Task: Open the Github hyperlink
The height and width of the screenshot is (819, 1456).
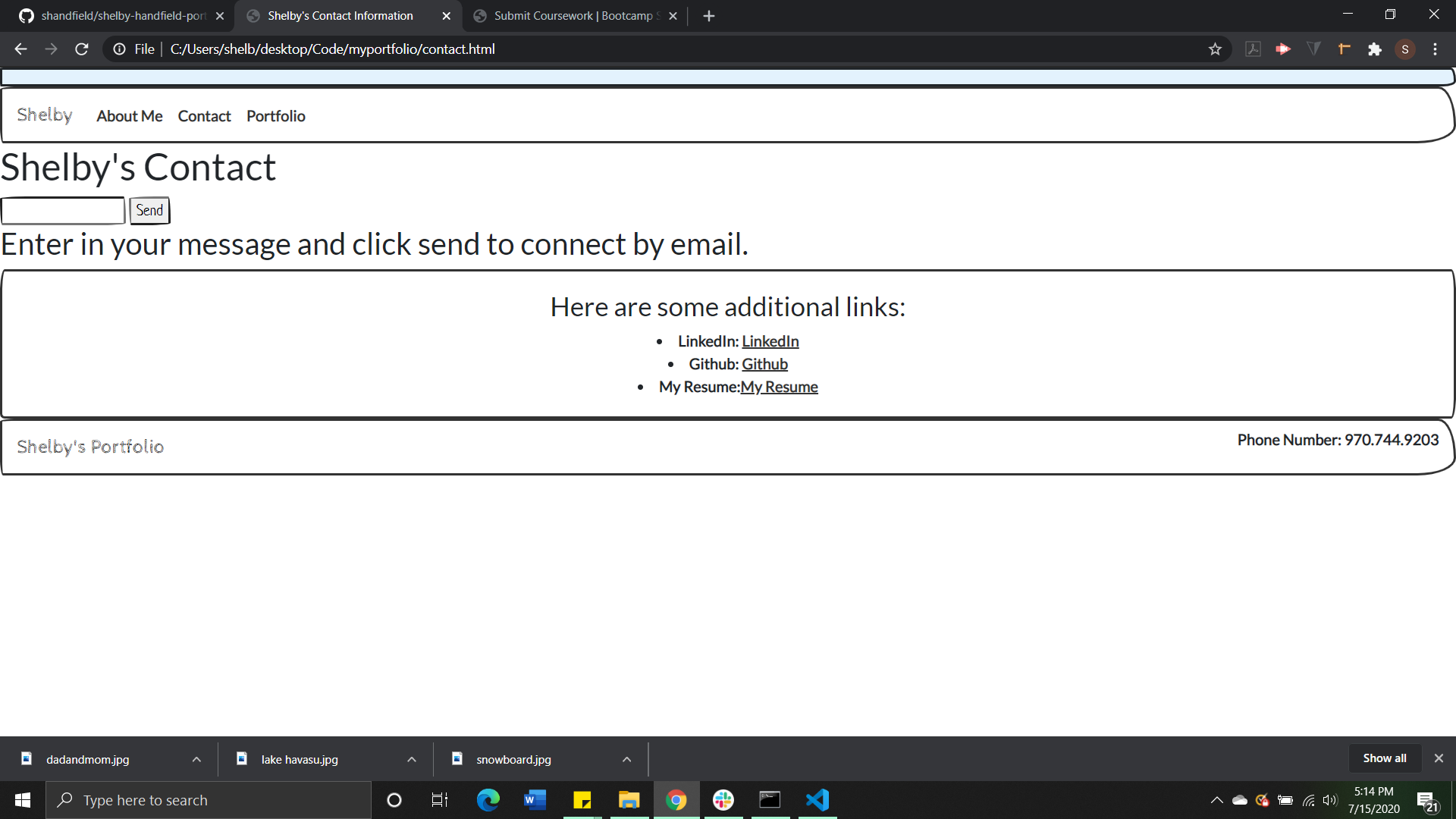Action: [764, 364]
